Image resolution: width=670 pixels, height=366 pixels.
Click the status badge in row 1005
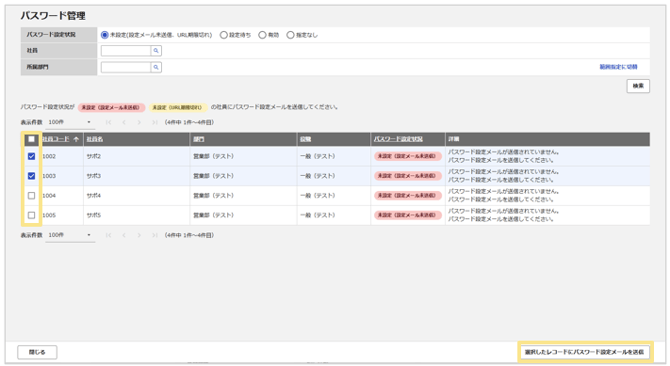[408, 215]
